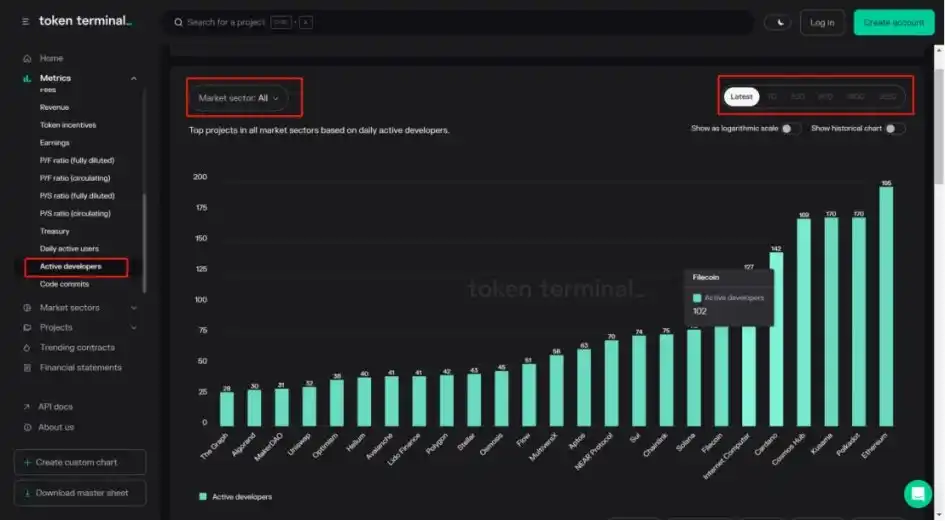Enable Show as logarithmic scale

point(791,128)
